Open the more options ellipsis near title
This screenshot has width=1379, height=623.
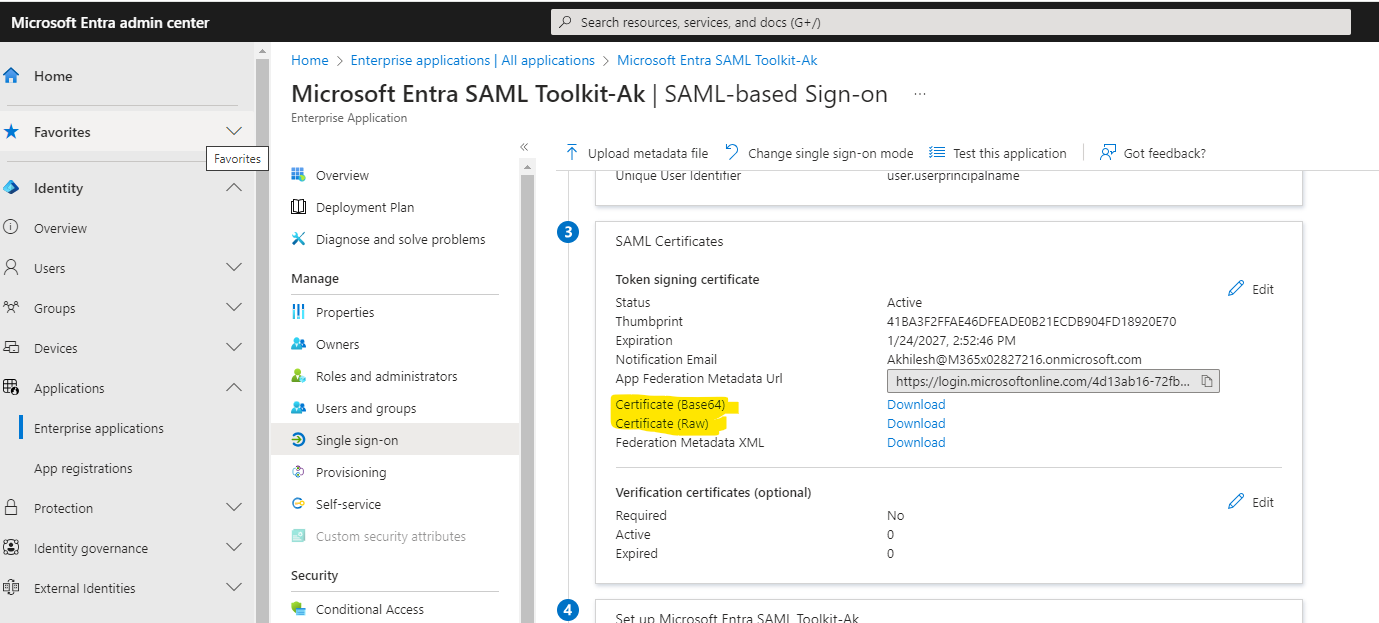[920, 94]
